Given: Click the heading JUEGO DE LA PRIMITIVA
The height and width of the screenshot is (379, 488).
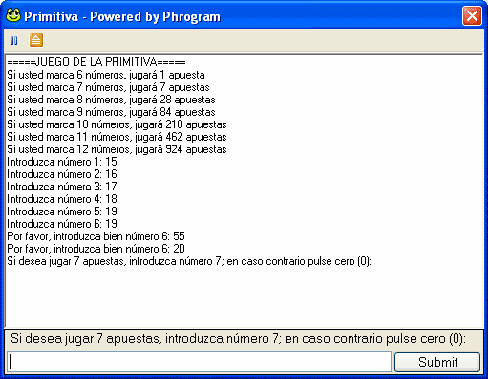Looking at the screenshot, I should (x=96, y=62).
